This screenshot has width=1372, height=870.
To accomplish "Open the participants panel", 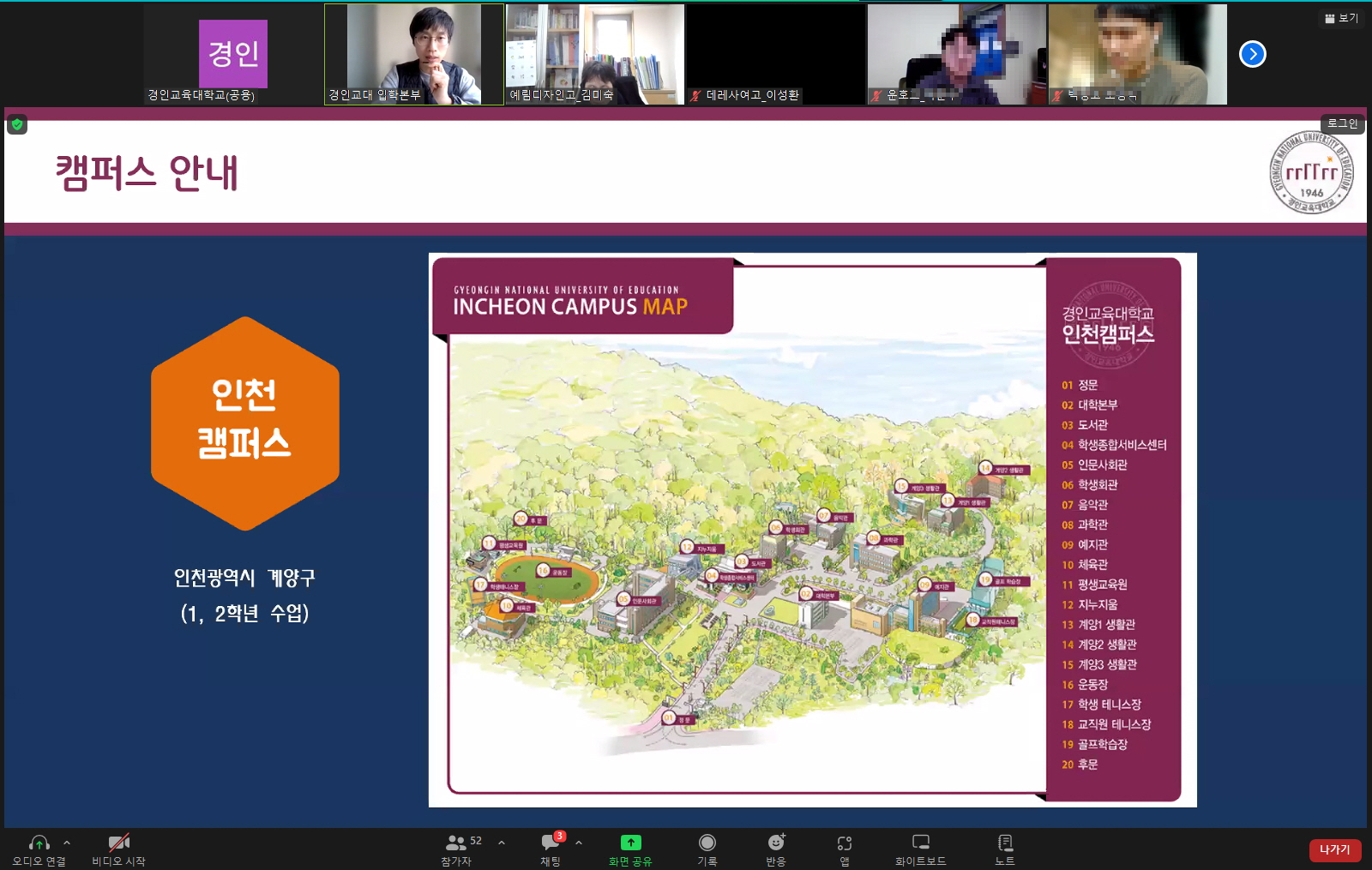I will [456, 843].
